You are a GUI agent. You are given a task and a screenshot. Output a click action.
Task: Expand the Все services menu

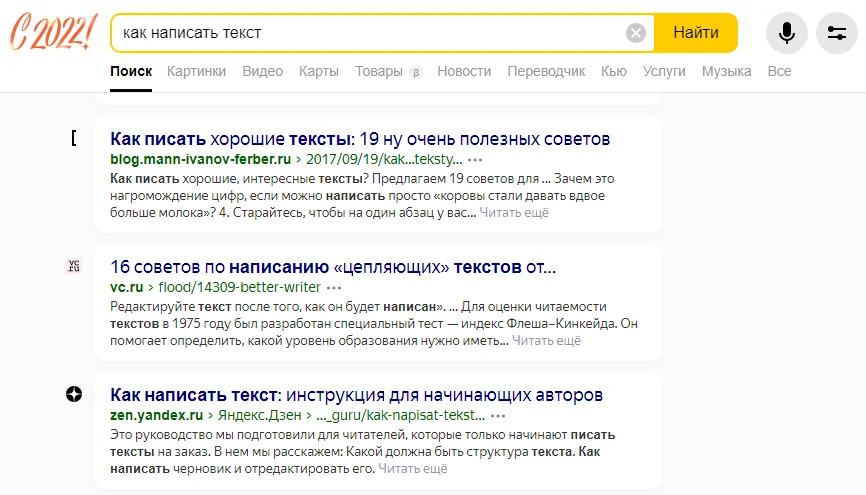pyautogui.click(x=779, y=71)
